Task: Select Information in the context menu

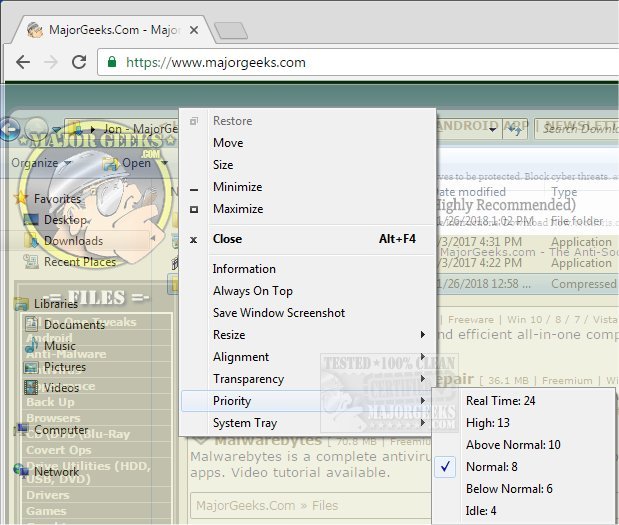Action: tap(308, 269)
